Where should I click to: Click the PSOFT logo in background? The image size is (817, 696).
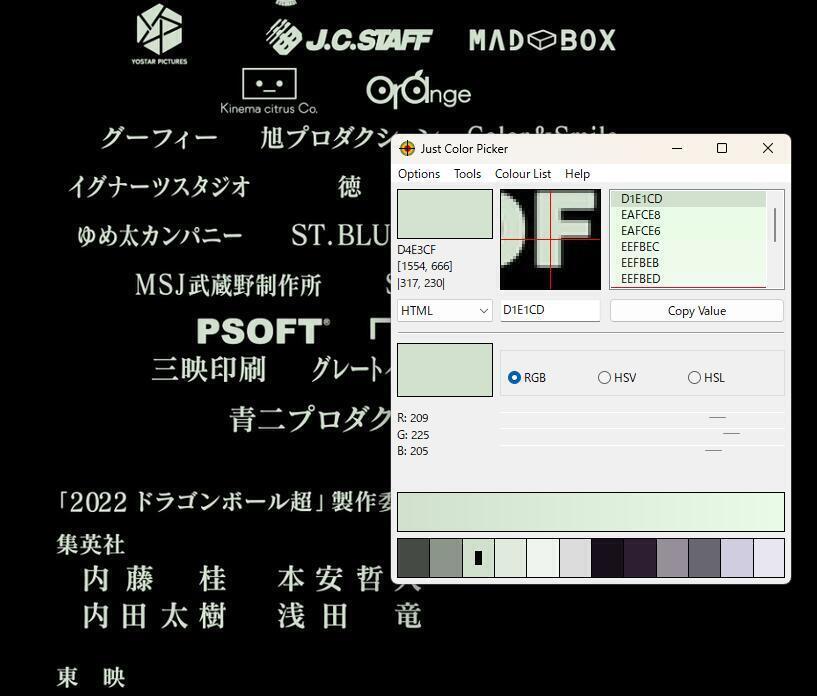pyautogui.click(x=263, y=331)
